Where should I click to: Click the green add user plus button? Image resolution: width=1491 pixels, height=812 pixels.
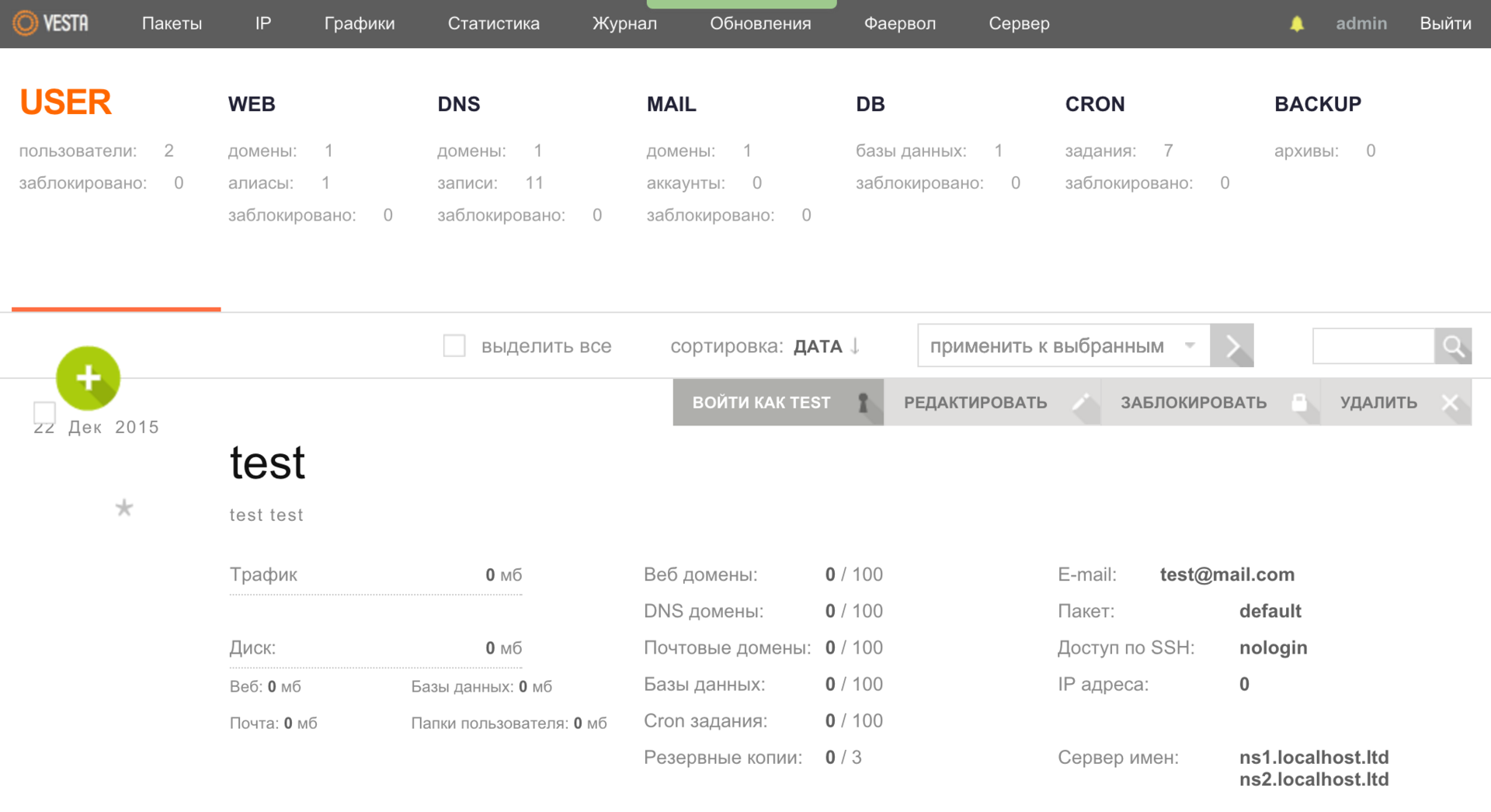pyautogui.click(x=89, y=378)
